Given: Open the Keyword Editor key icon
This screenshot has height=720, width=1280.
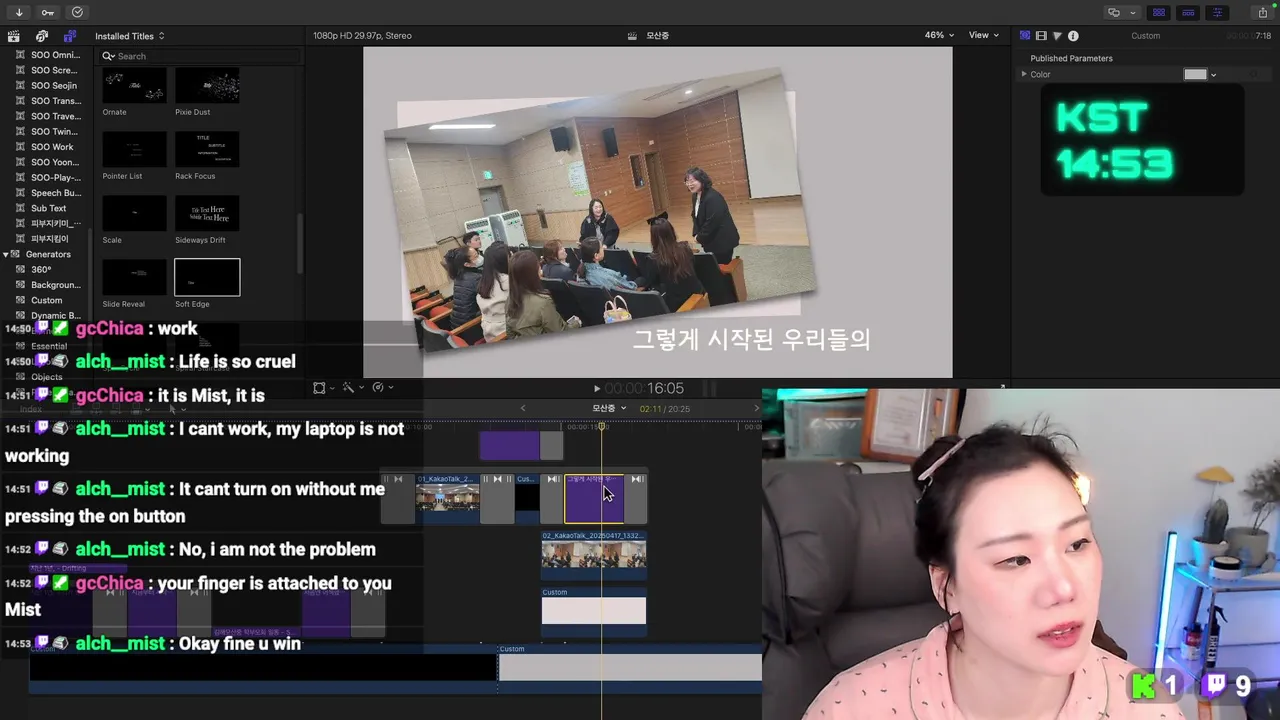Looking at the screenshot, I should [48, 12].
